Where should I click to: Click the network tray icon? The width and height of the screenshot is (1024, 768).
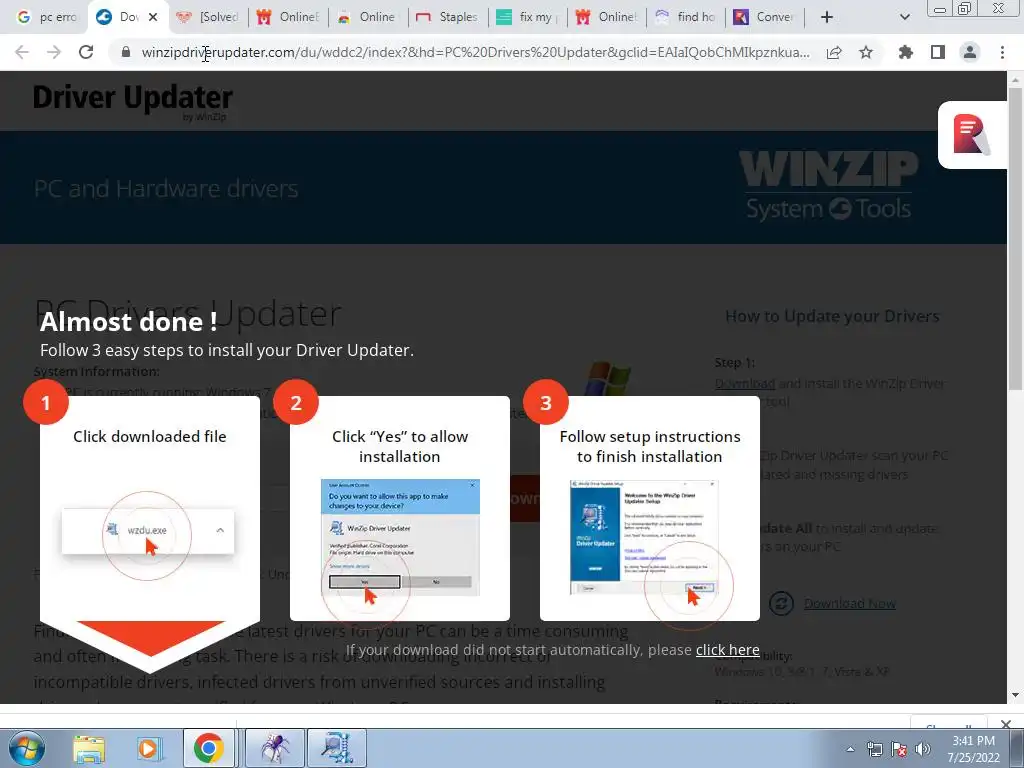tap(874, 750)
